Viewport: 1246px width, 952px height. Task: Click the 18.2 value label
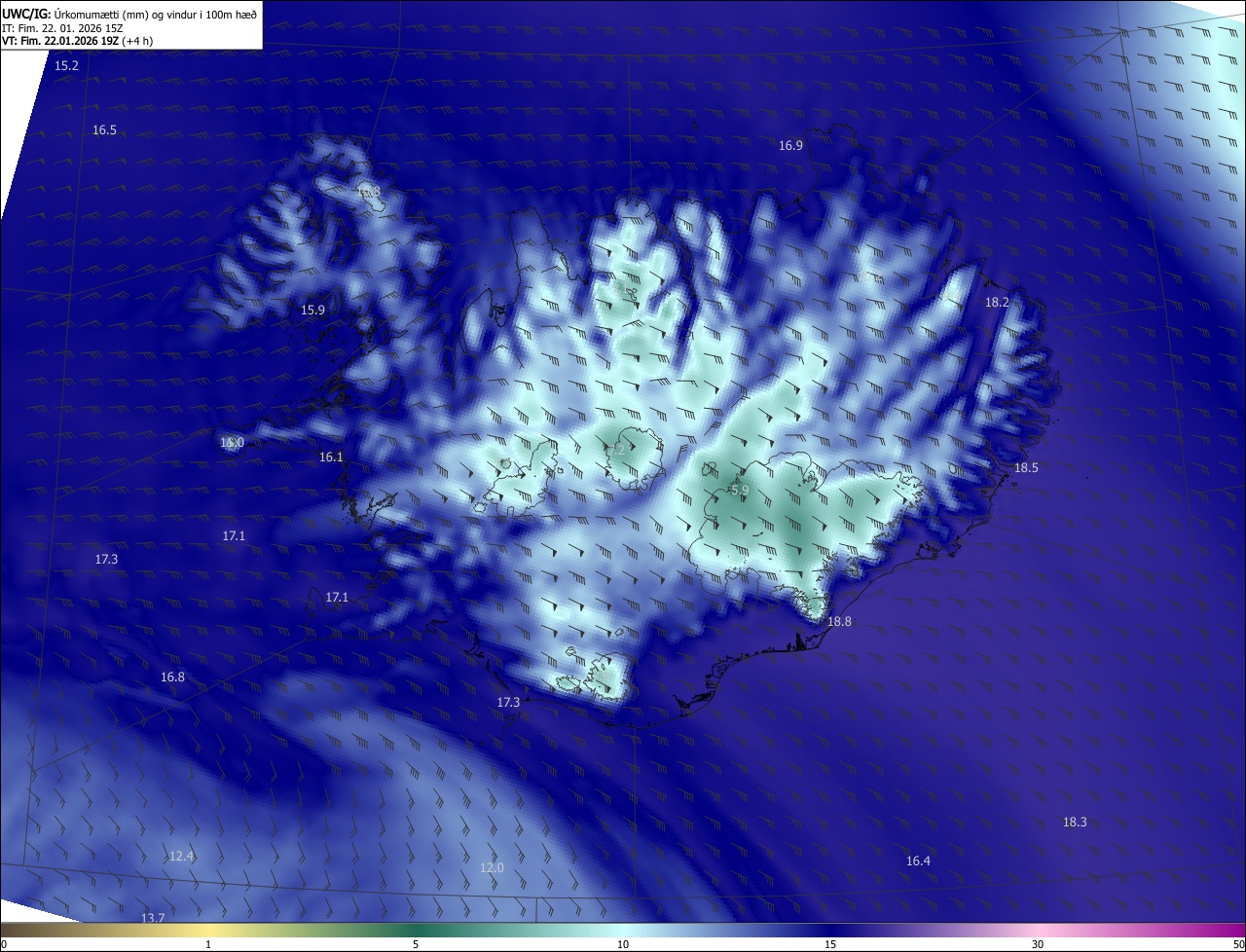997,302
